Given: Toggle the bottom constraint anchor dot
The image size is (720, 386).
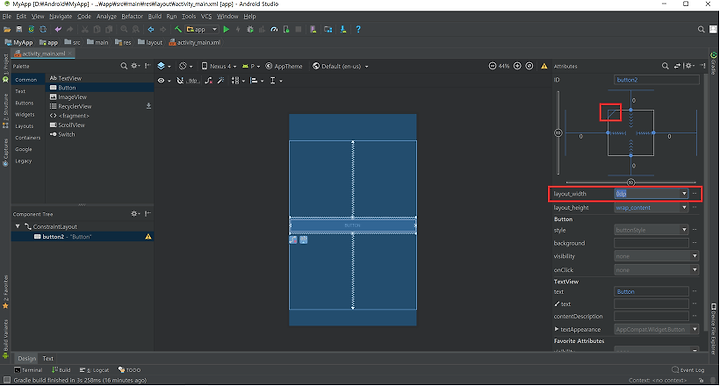Looking at the screenshot, I should click(x=631, y=156).
